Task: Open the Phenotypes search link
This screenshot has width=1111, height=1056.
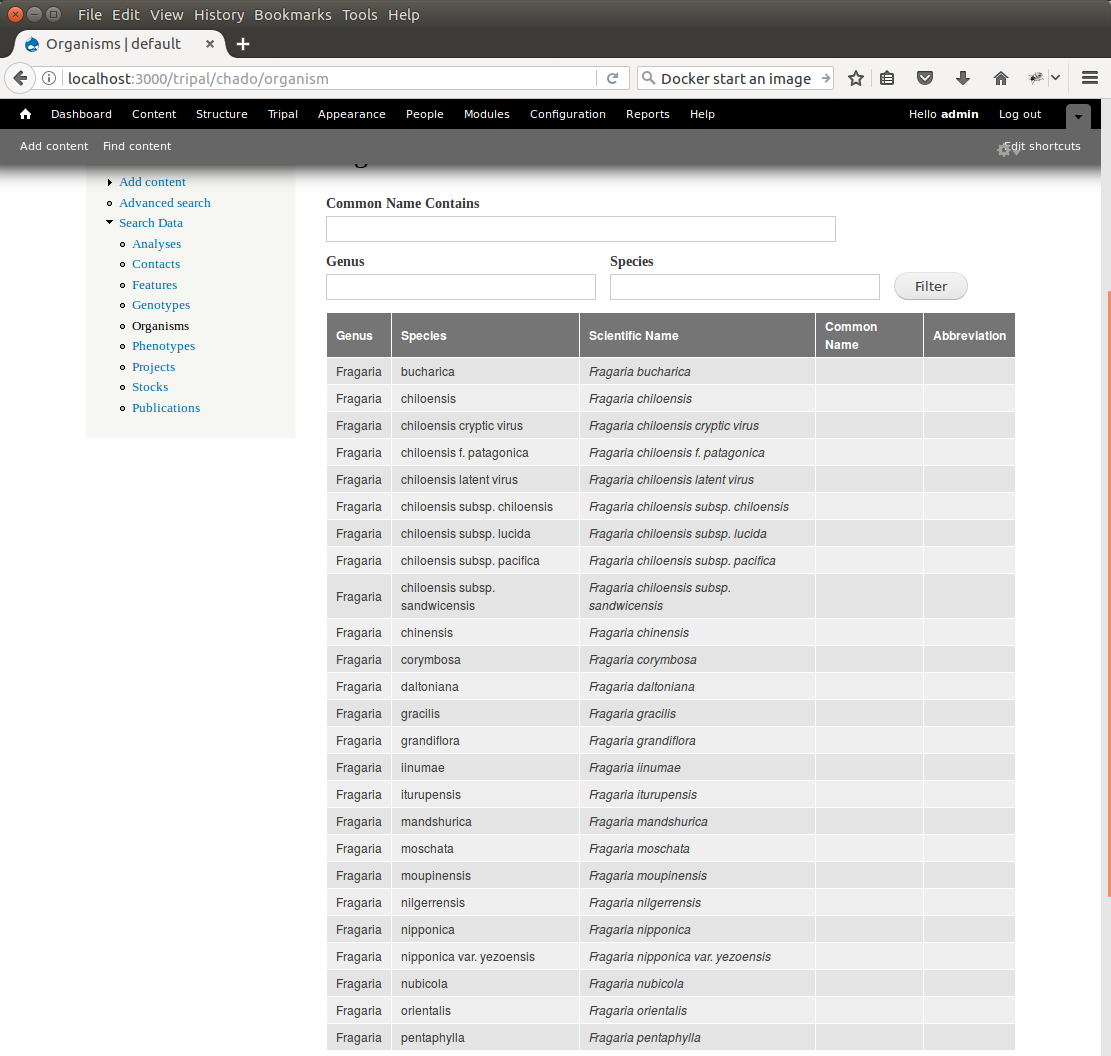Action: [163, 346]
